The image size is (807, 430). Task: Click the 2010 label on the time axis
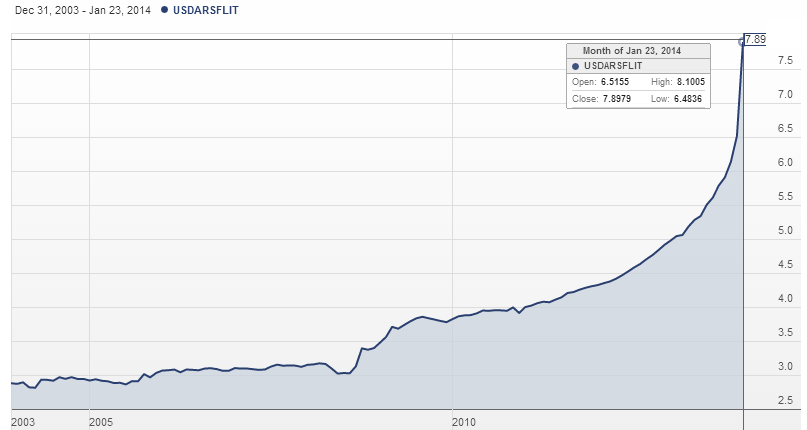click(x=464, y=421)
